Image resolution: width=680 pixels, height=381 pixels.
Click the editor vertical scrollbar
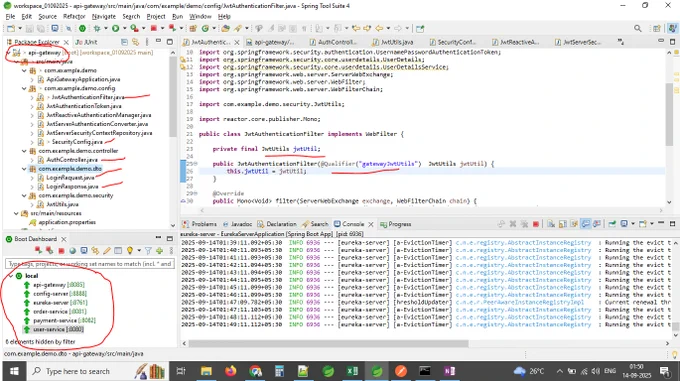point(669,114)
